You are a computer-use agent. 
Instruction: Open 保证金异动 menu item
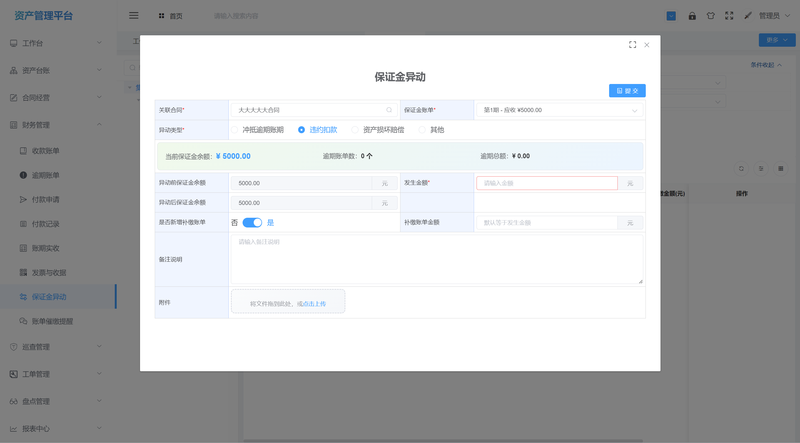click(58, 297)
